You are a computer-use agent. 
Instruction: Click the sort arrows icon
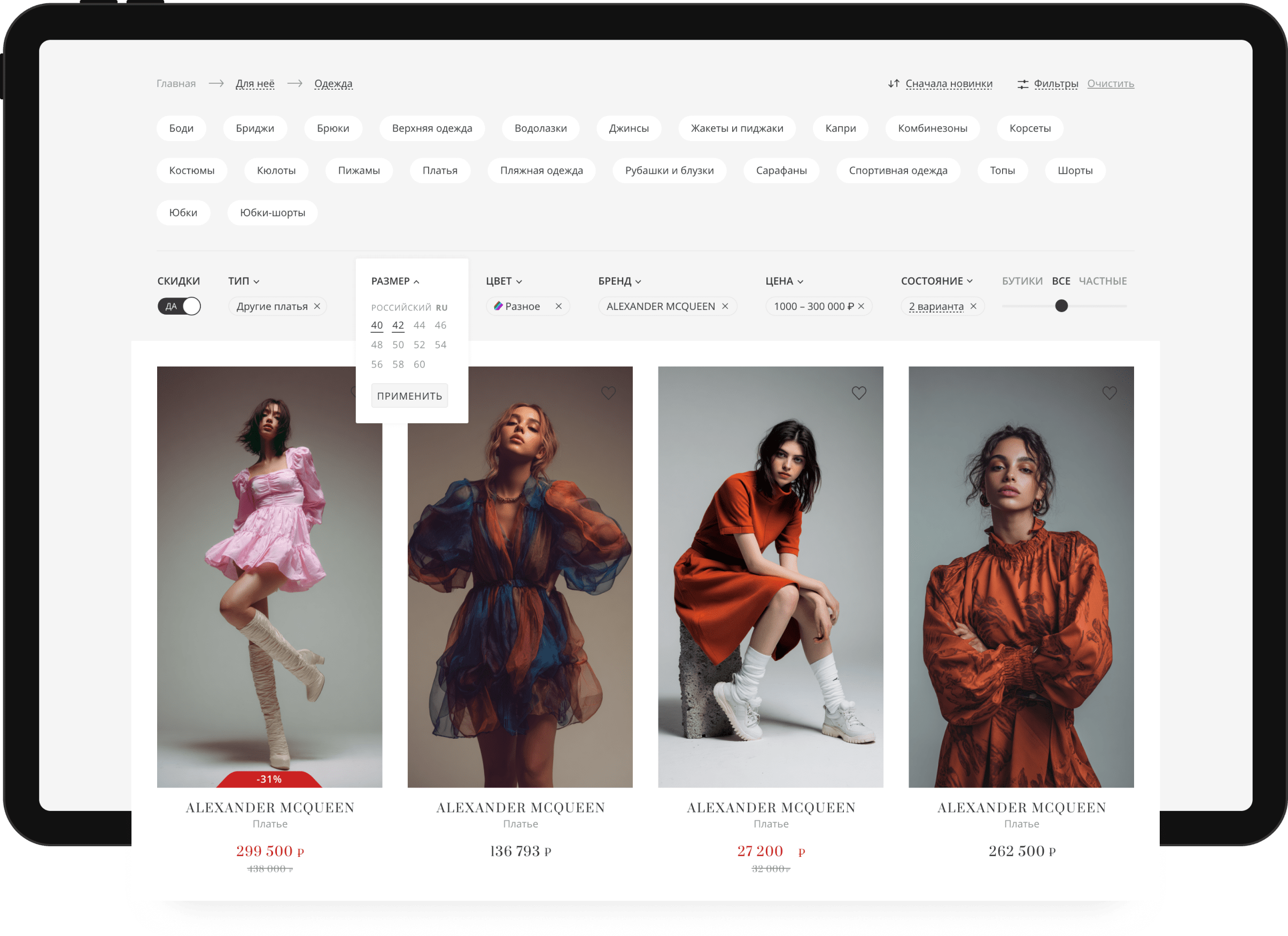tap(893, 83)
